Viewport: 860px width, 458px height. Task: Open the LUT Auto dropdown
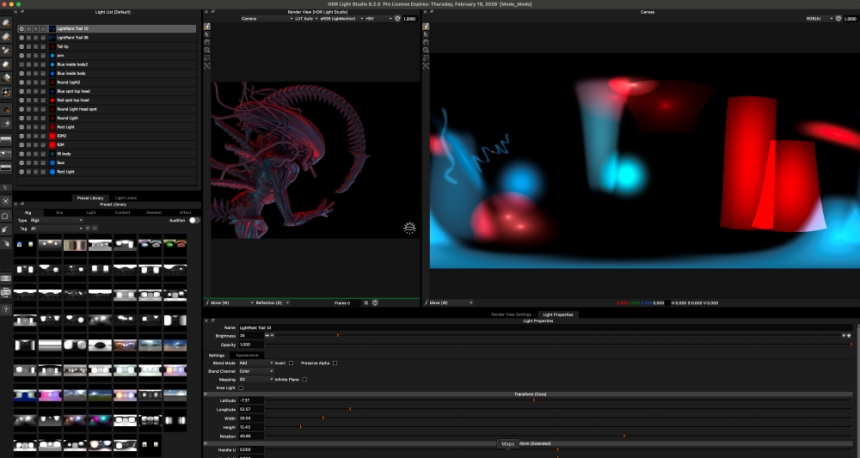click(306, 19)
